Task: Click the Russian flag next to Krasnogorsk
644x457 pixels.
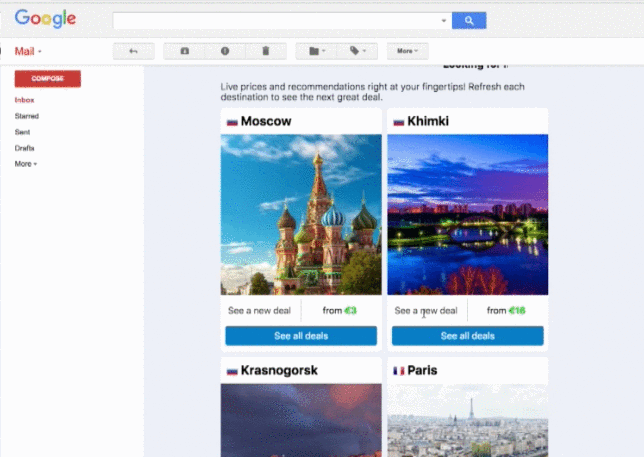Action: coord(232,371)
